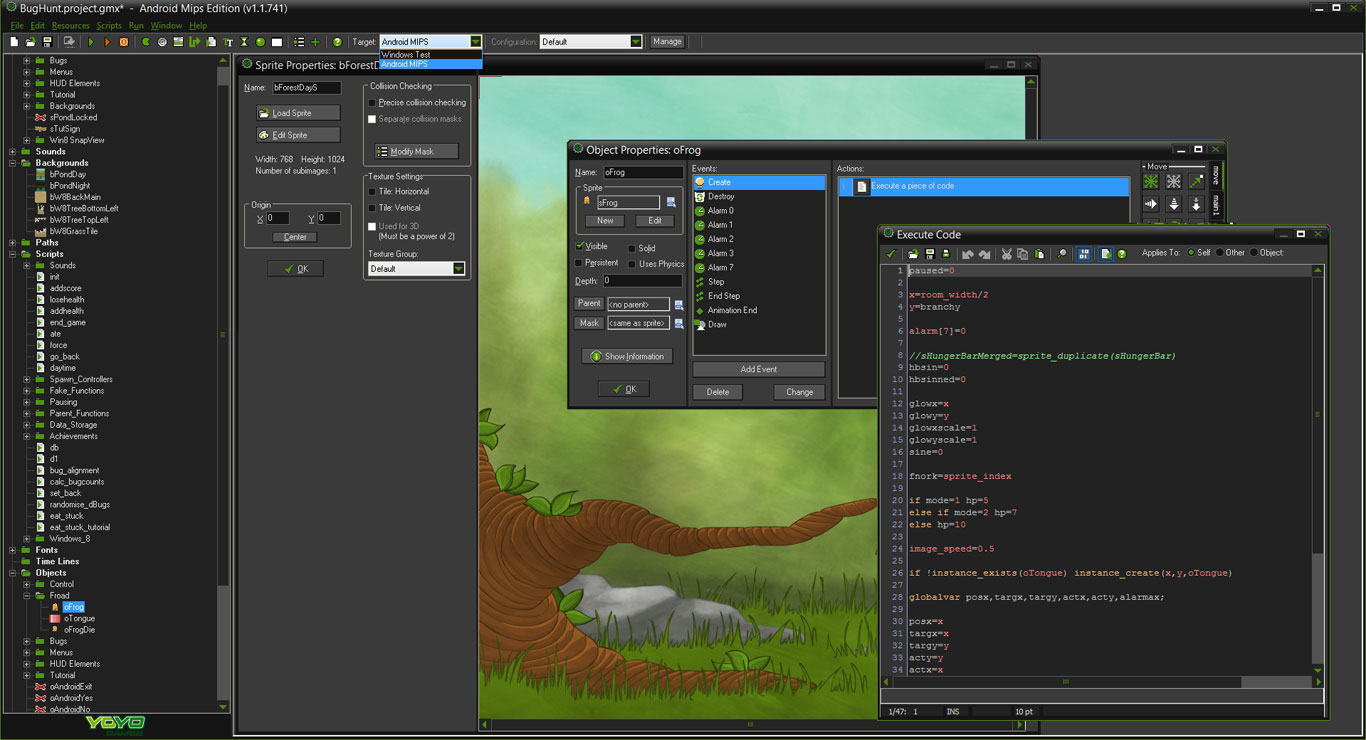Click the Load Sprite button
The image size is (1366, 740).
(x=298, y=113)
